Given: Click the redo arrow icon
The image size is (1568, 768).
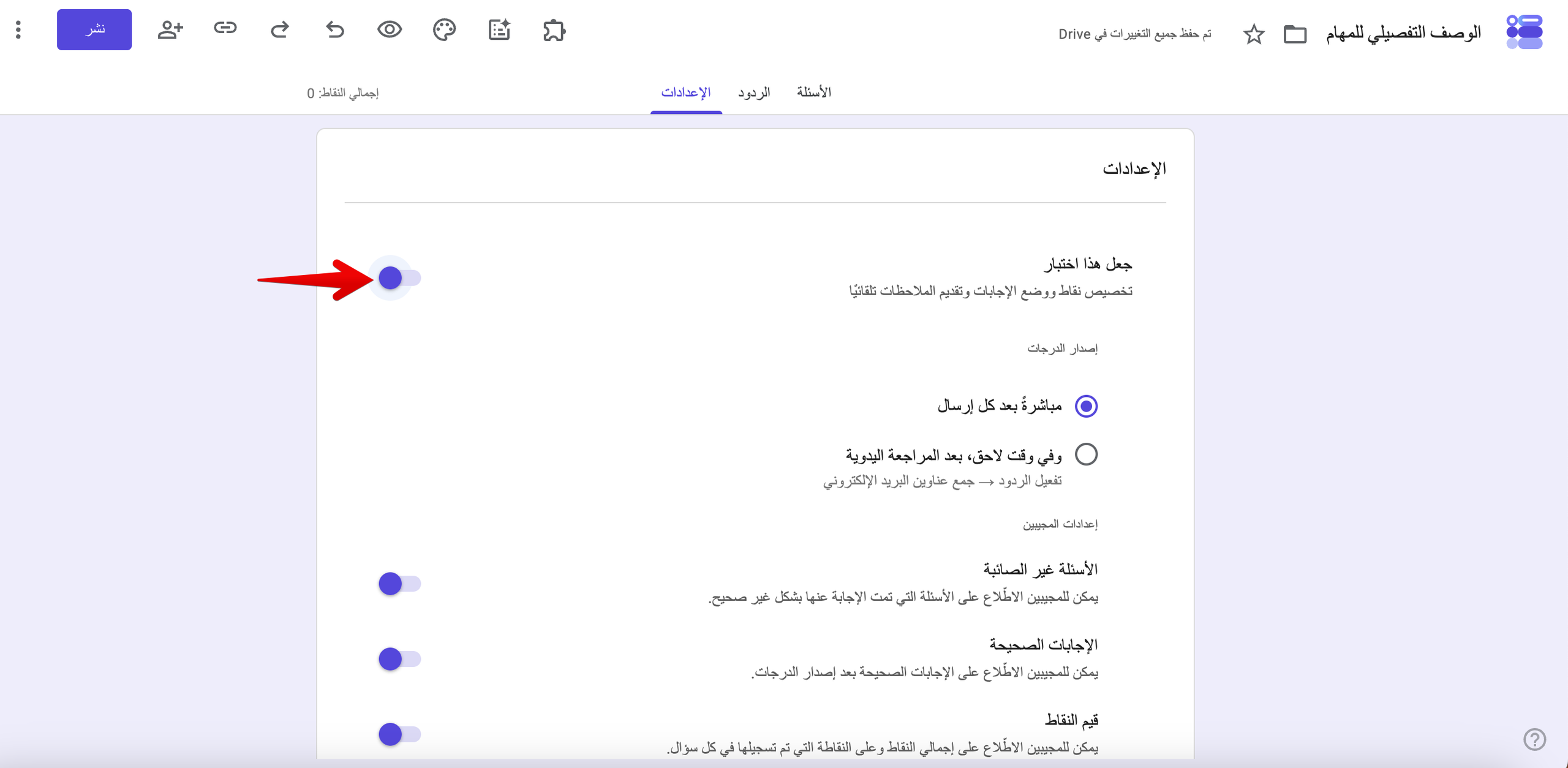Looking at the screenshot, I should (280, 29).
